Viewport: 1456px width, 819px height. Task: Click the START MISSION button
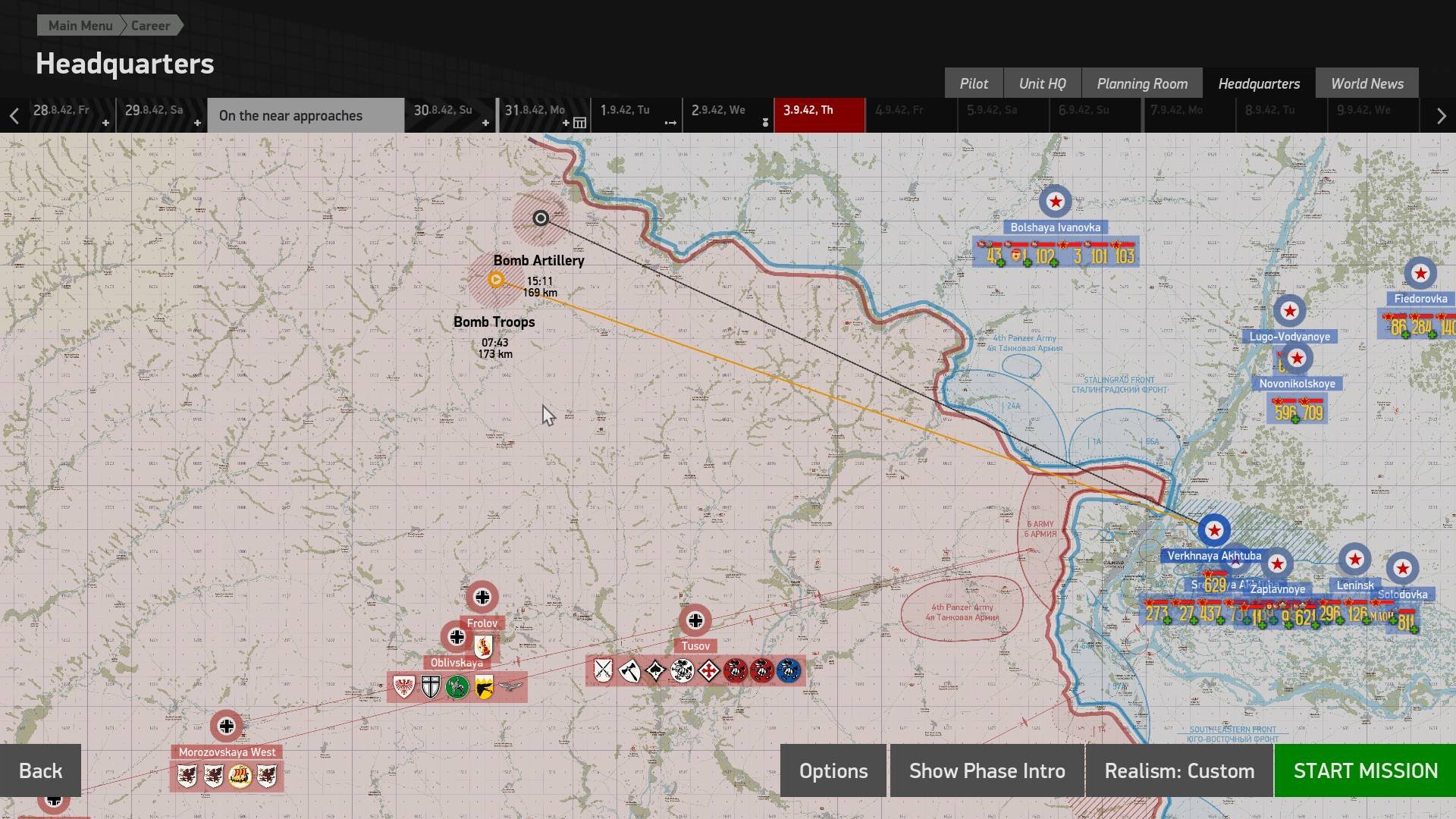click(x=1365, y=770)
